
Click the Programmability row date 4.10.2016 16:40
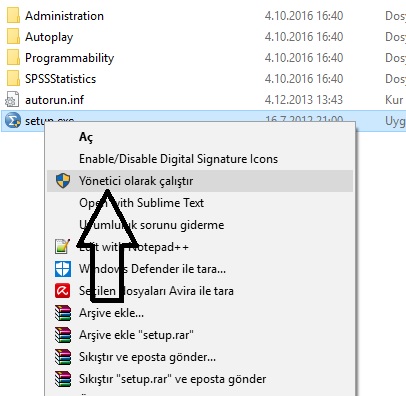click(304, 58)
